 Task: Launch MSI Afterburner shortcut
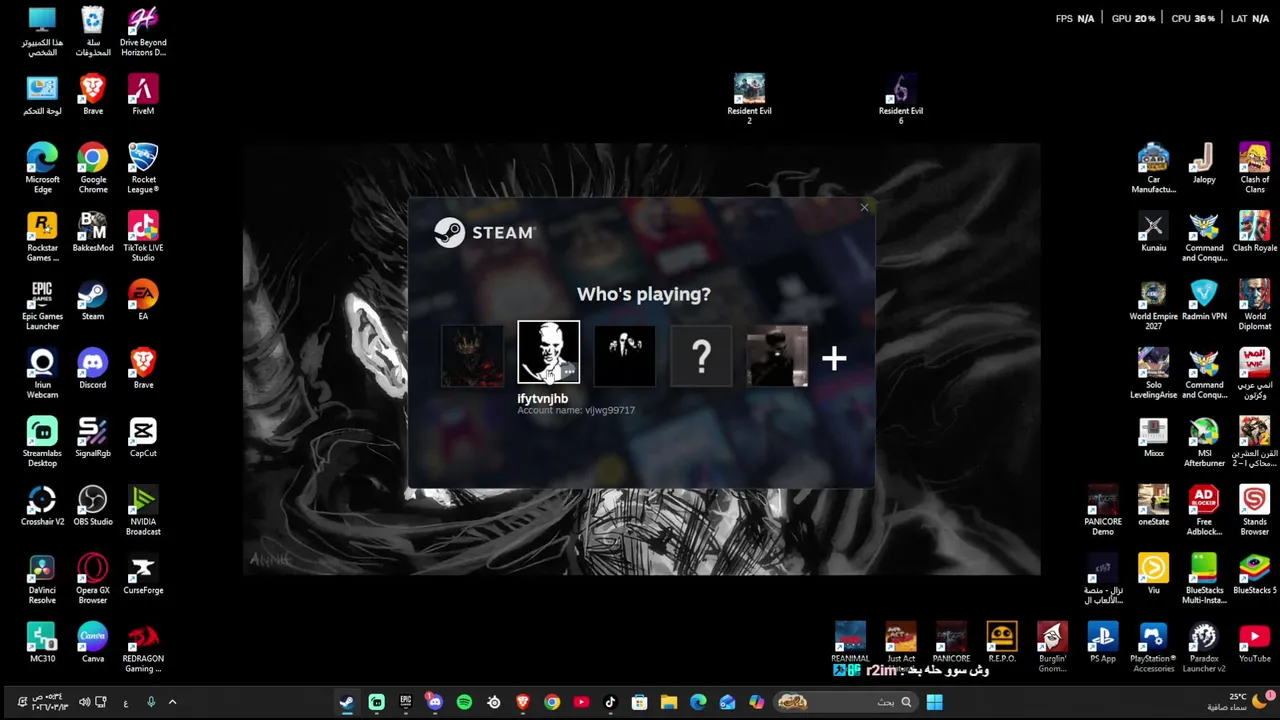(x=1204, y=441)
